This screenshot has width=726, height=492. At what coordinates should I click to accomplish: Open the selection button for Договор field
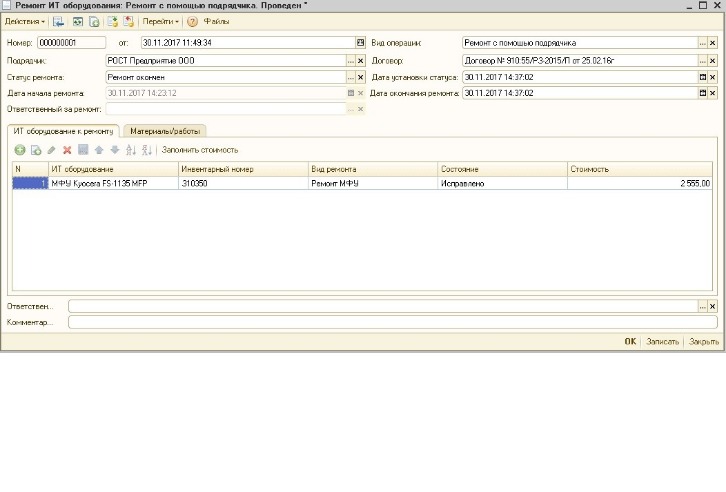click(x=702, y=61)
